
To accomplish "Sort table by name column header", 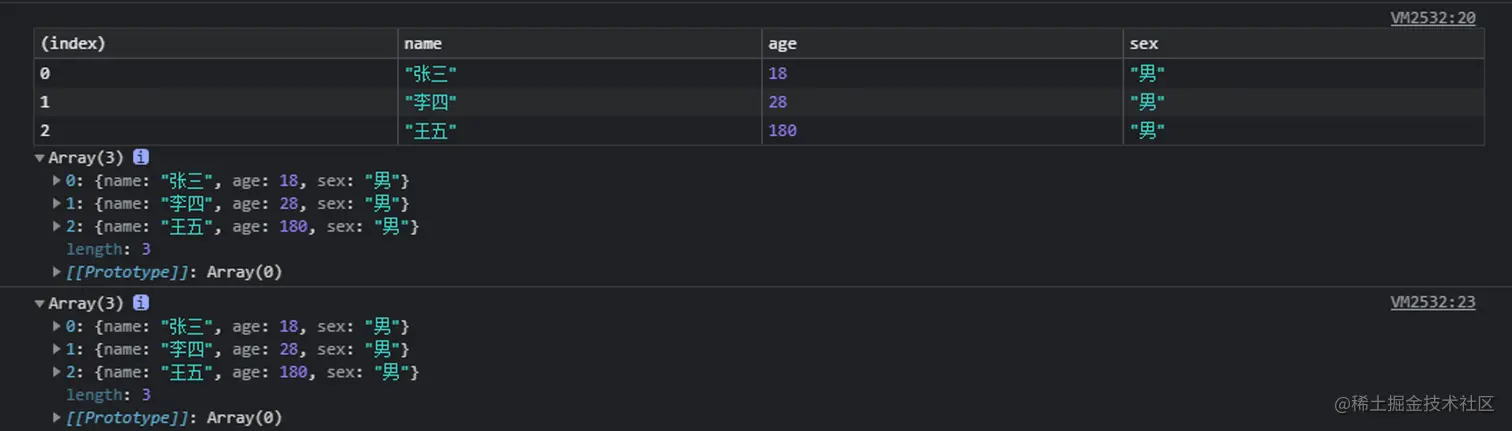I will pos(580,44).
